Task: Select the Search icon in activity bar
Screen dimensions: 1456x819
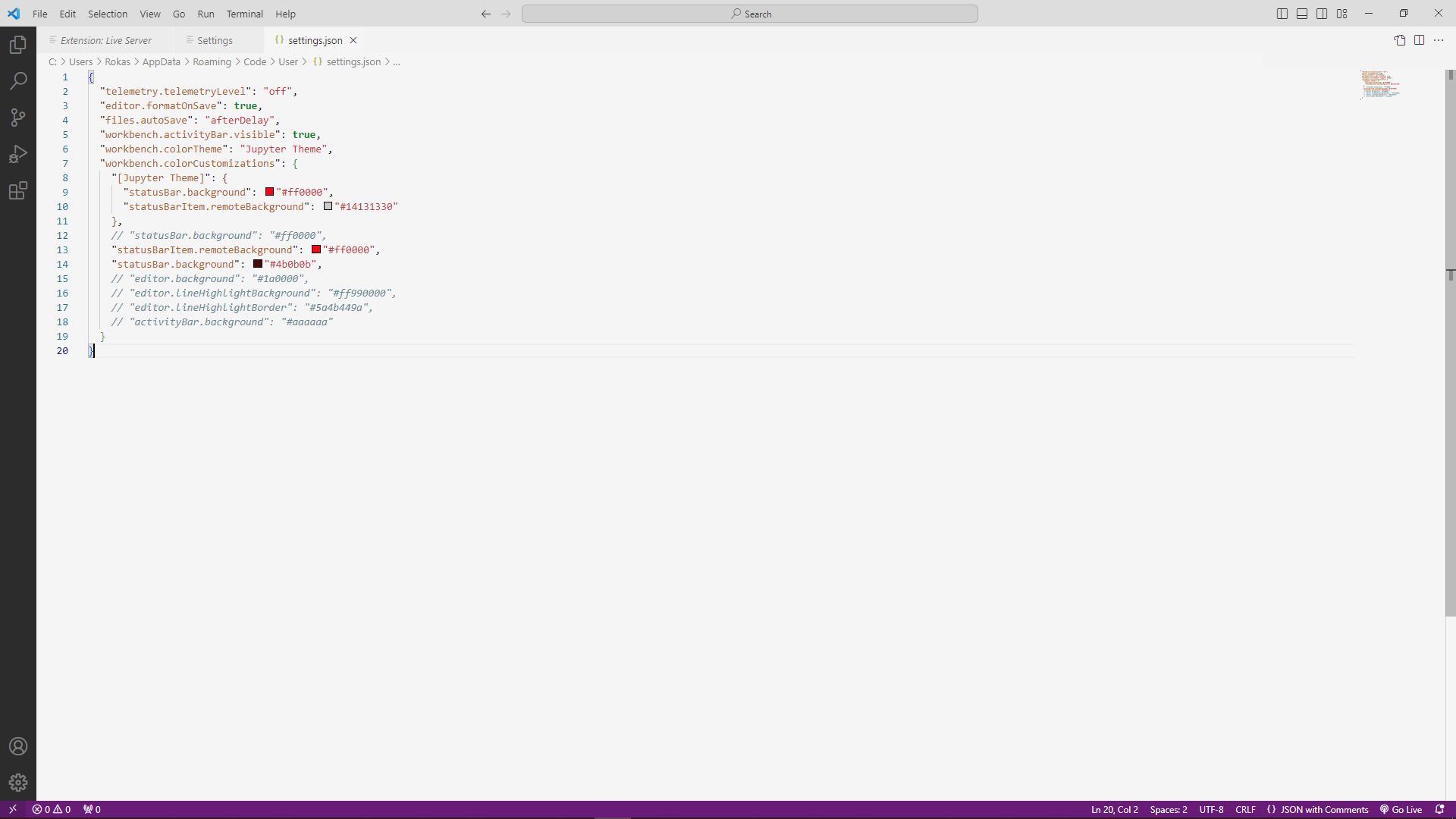Action: [x=17, y=81]
